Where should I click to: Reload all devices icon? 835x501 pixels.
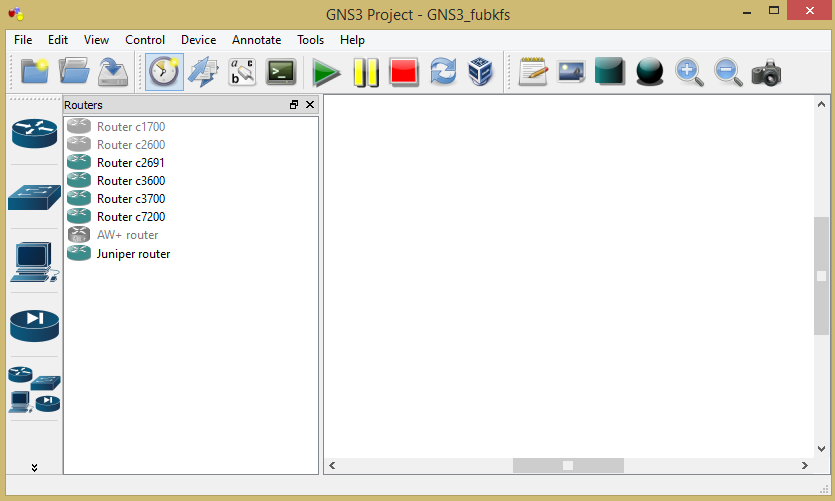point(443,72)
